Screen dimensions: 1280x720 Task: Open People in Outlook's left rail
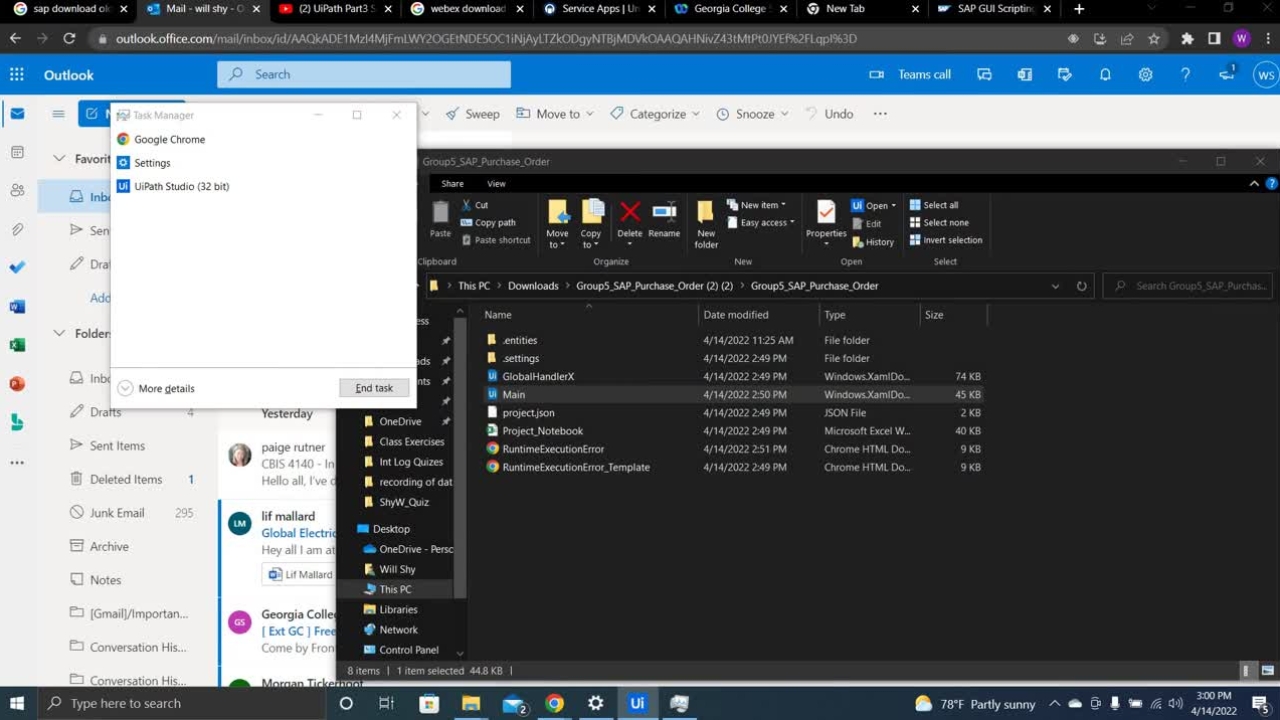coord(17,190)
